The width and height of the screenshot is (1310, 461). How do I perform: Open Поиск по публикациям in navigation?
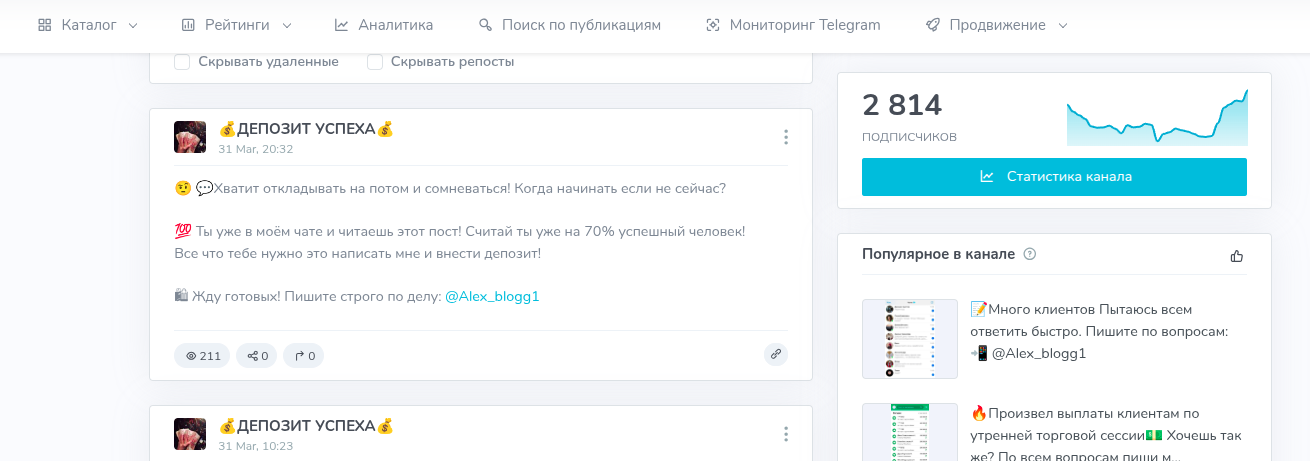[570, 25]
